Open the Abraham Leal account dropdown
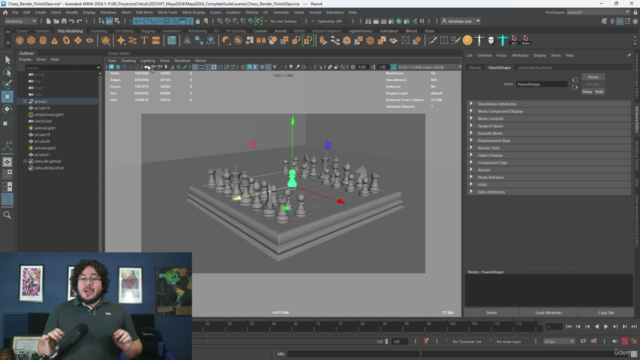 click(x=461, y=21)
